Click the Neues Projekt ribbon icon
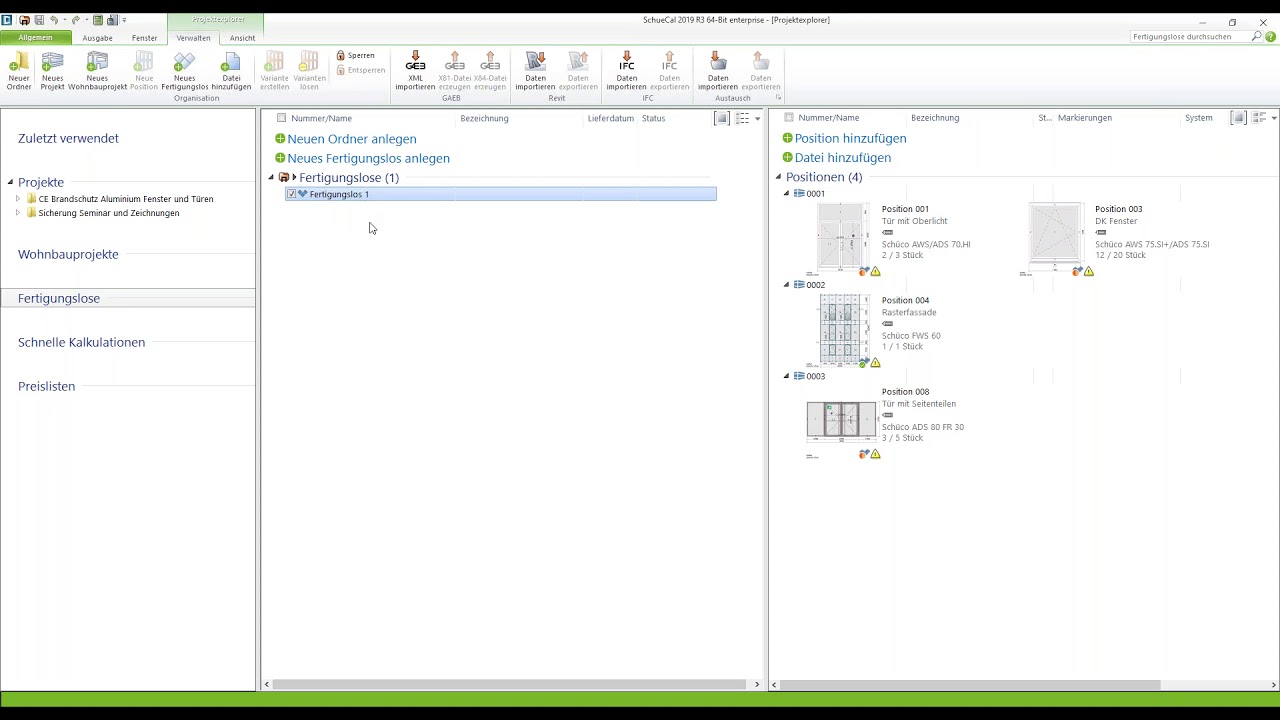 tap(52, 71)
